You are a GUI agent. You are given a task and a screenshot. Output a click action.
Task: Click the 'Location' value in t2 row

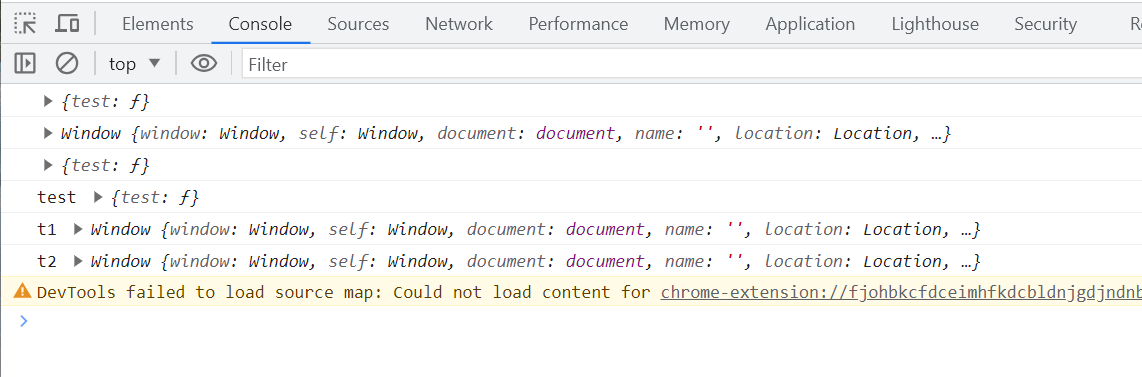click(x=902, y=261)
